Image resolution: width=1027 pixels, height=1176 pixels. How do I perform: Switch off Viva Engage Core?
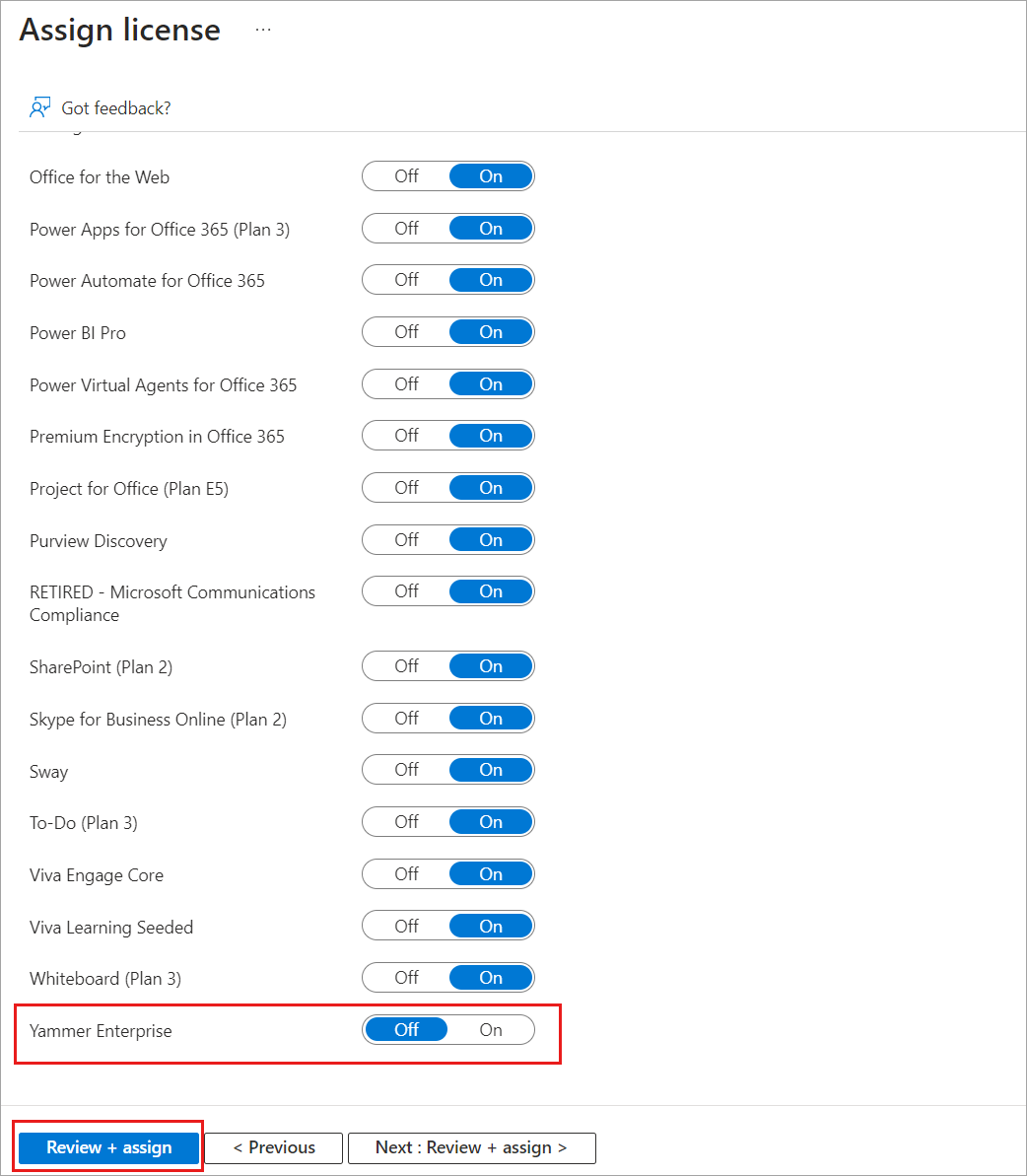406,873
